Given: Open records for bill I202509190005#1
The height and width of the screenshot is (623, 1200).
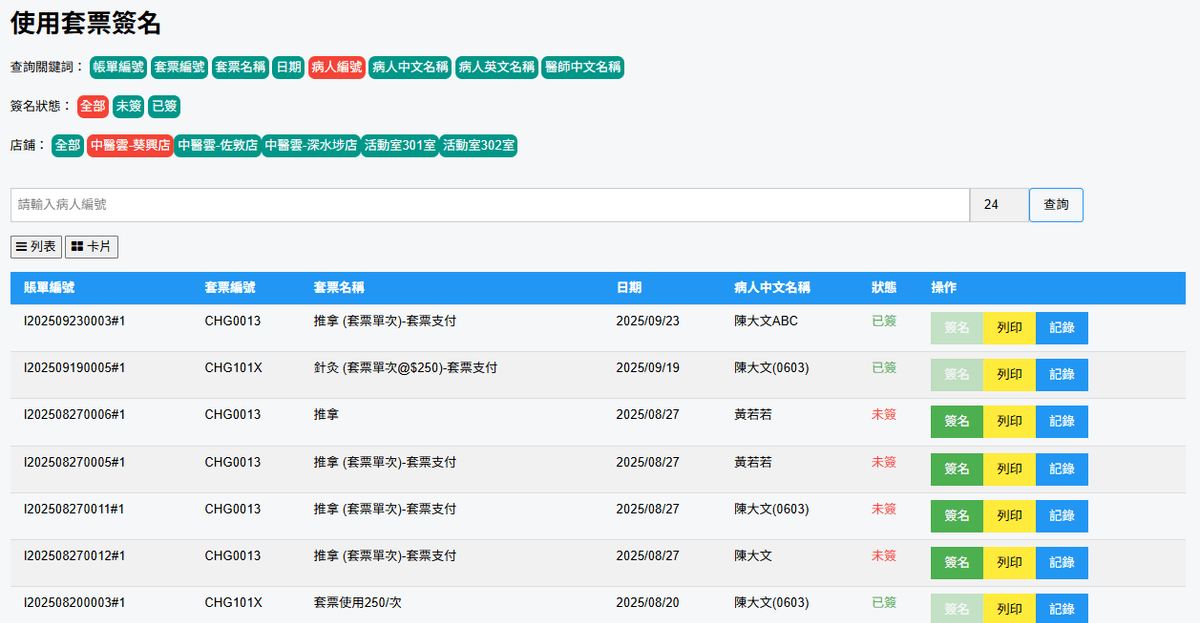Looking at the screenshot, I should point(1061,375).
